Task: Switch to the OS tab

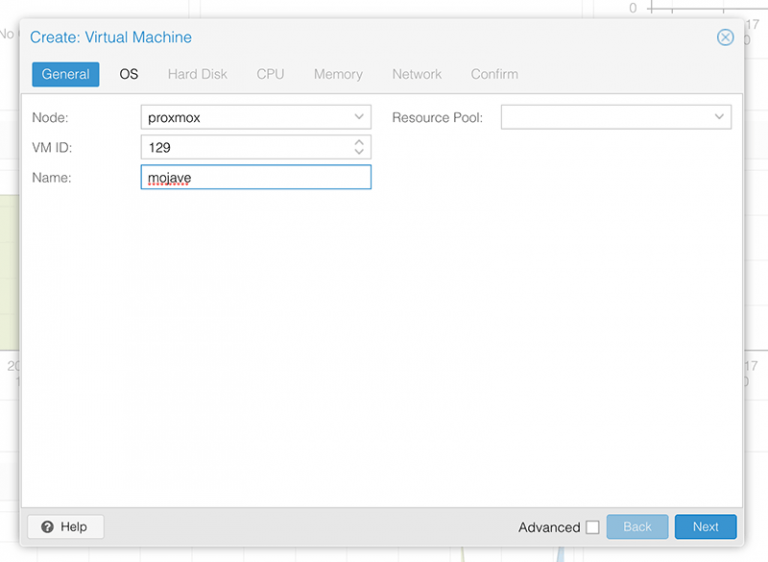Action: [x=129, y=74]
